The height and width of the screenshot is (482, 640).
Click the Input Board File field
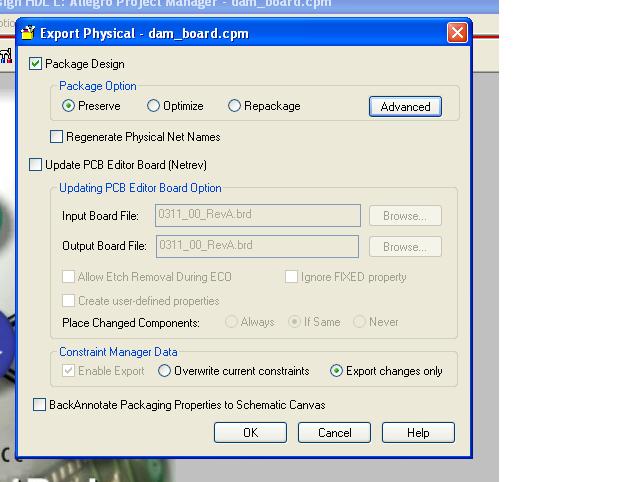258,215
